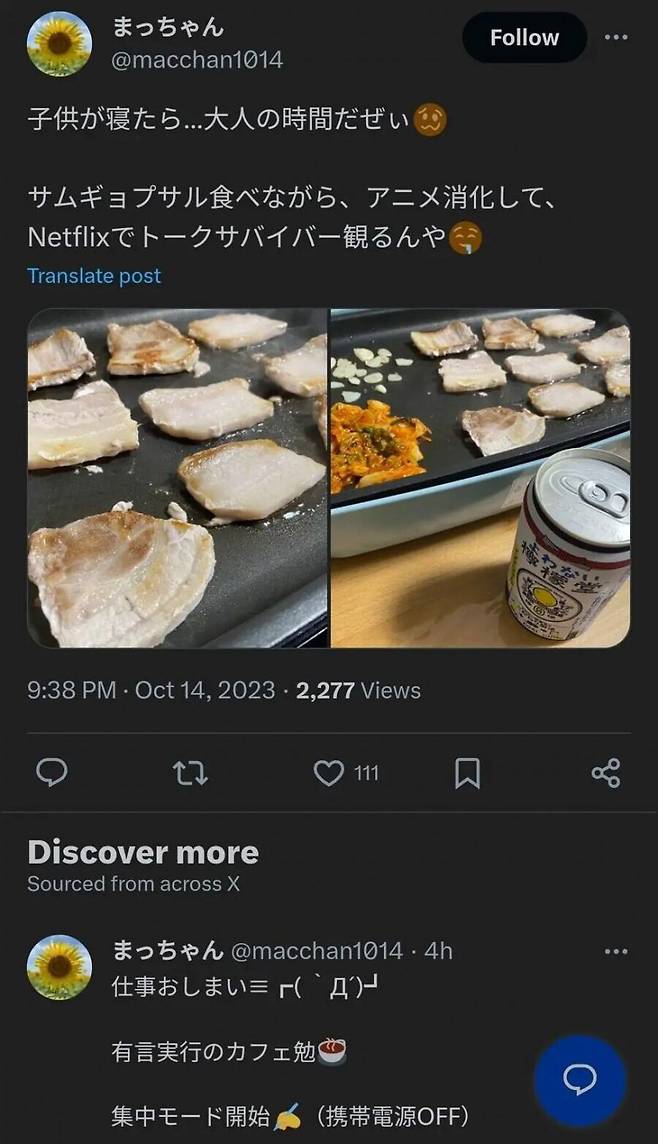Viewport: 658px width, 1144px height.
Task: Open the 4h timestamp on the second post
Action: coord(438,950)
